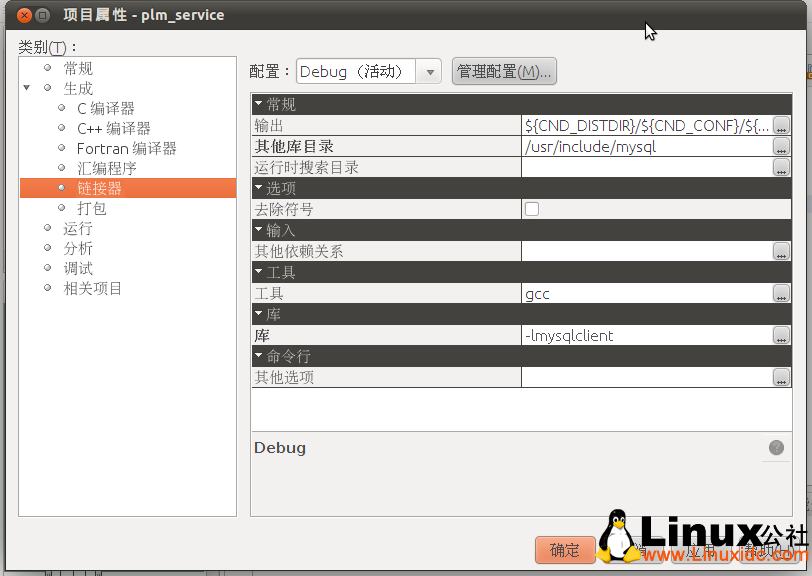Click the 确定 button
812x576 pixels.
pyautogui.click(x=565, y=550)
